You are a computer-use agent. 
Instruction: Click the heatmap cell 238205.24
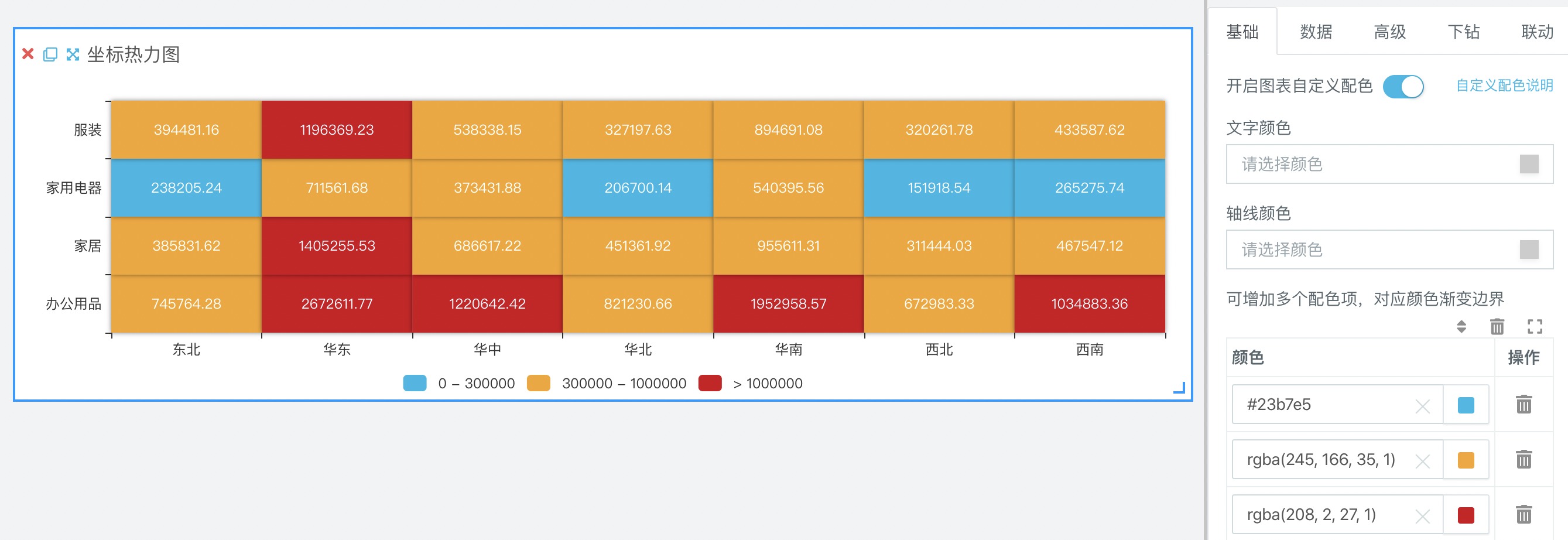tap(186, 187)
